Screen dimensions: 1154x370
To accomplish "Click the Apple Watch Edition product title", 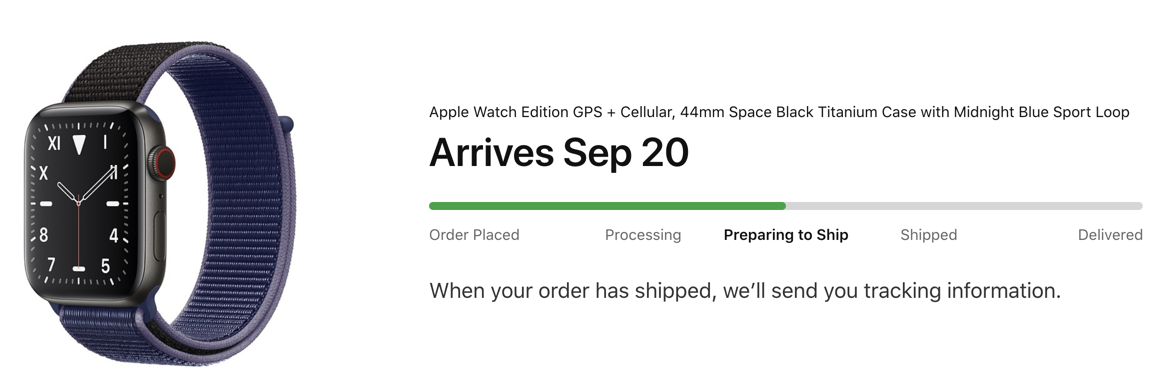I will (x=779, y=113).
